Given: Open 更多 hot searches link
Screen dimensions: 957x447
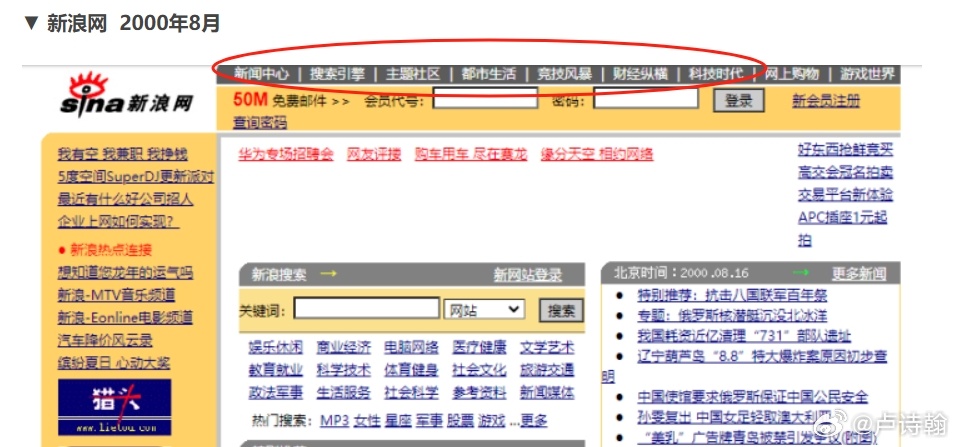Looking at the screenshot, I should [x=534, y=421].
